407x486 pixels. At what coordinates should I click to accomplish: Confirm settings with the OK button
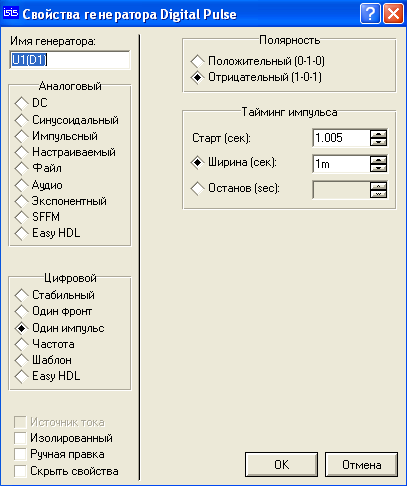[281, 464]
